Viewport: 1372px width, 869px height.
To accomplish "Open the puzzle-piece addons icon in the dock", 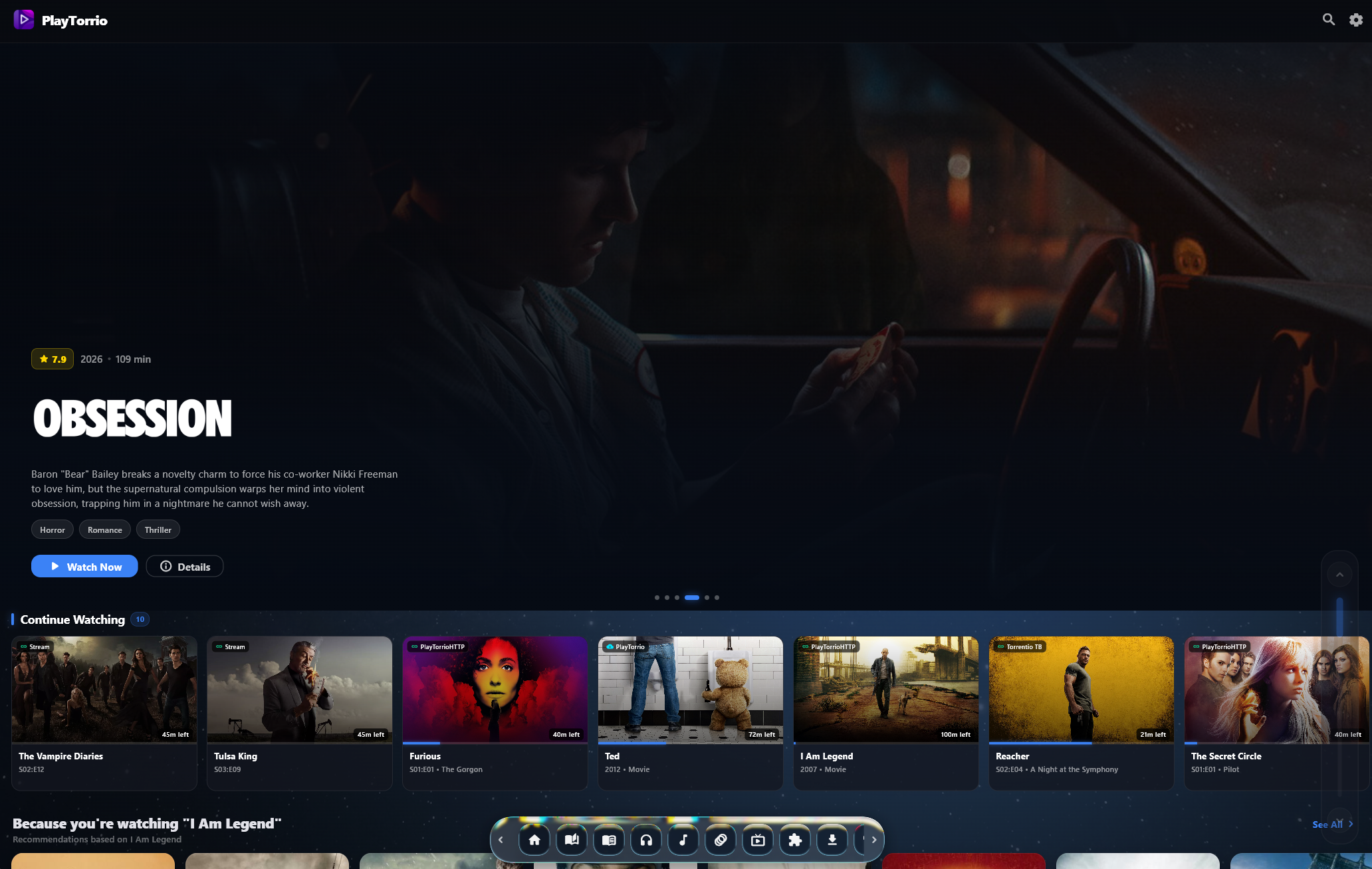I will [795, 840].
